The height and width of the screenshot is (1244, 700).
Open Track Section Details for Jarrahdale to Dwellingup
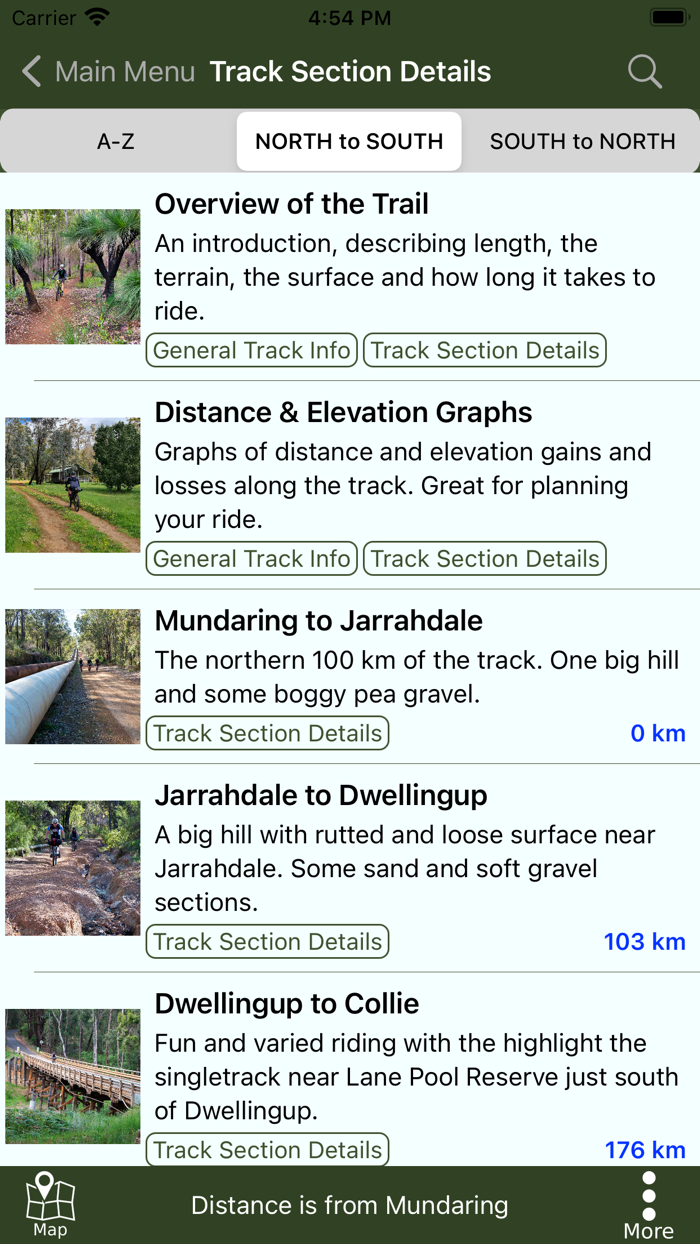coord(266,941)
